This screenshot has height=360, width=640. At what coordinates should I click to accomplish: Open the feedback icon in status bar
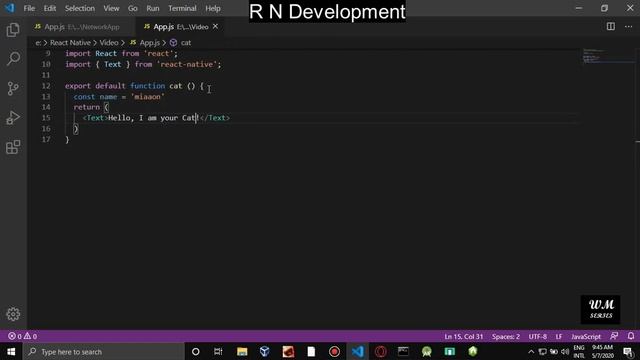[x=614, y=336]
